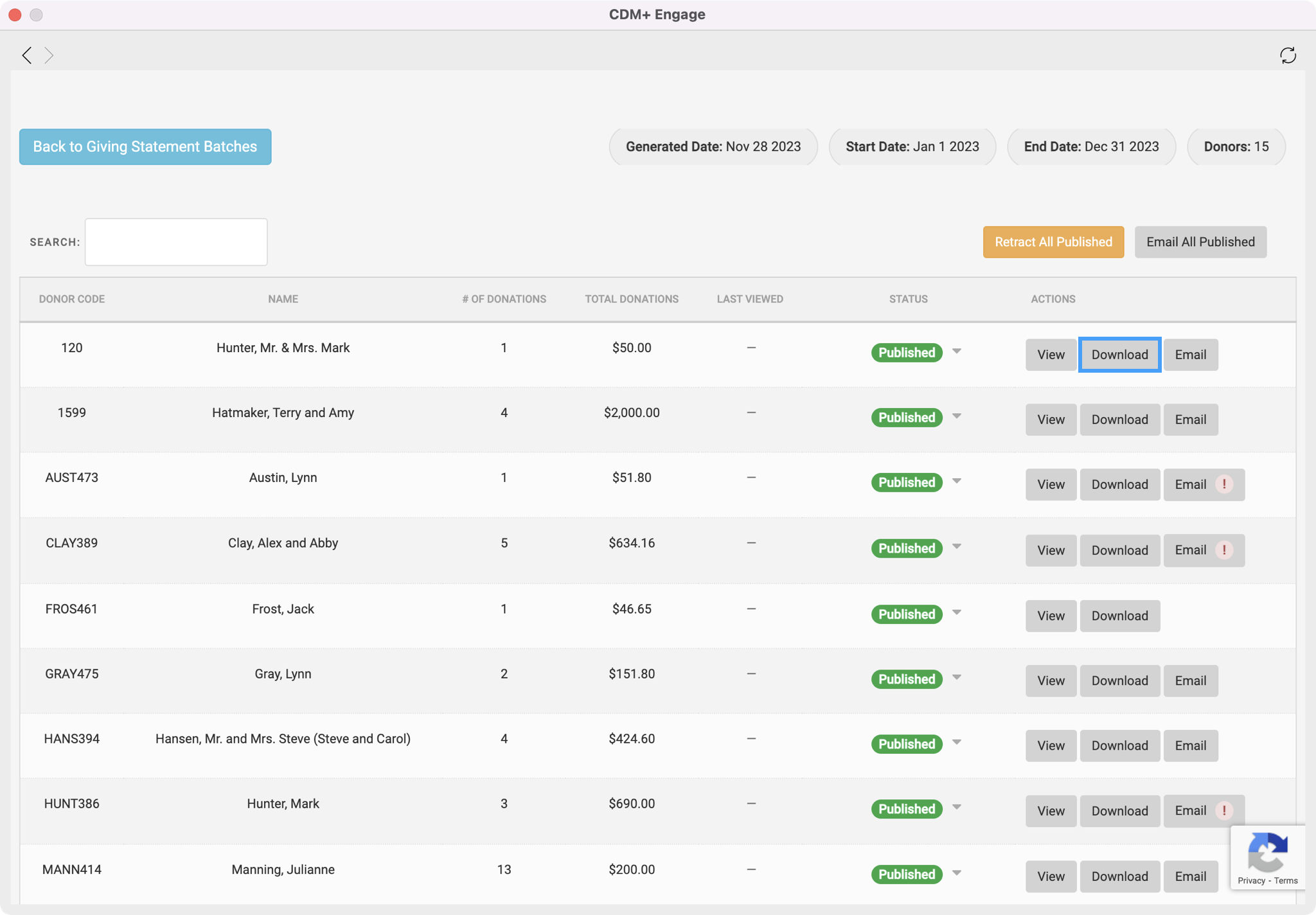Open reCAPTCHA Privacy link
The width and height of the screenshot is (1316, 915).
[1251, 880]
